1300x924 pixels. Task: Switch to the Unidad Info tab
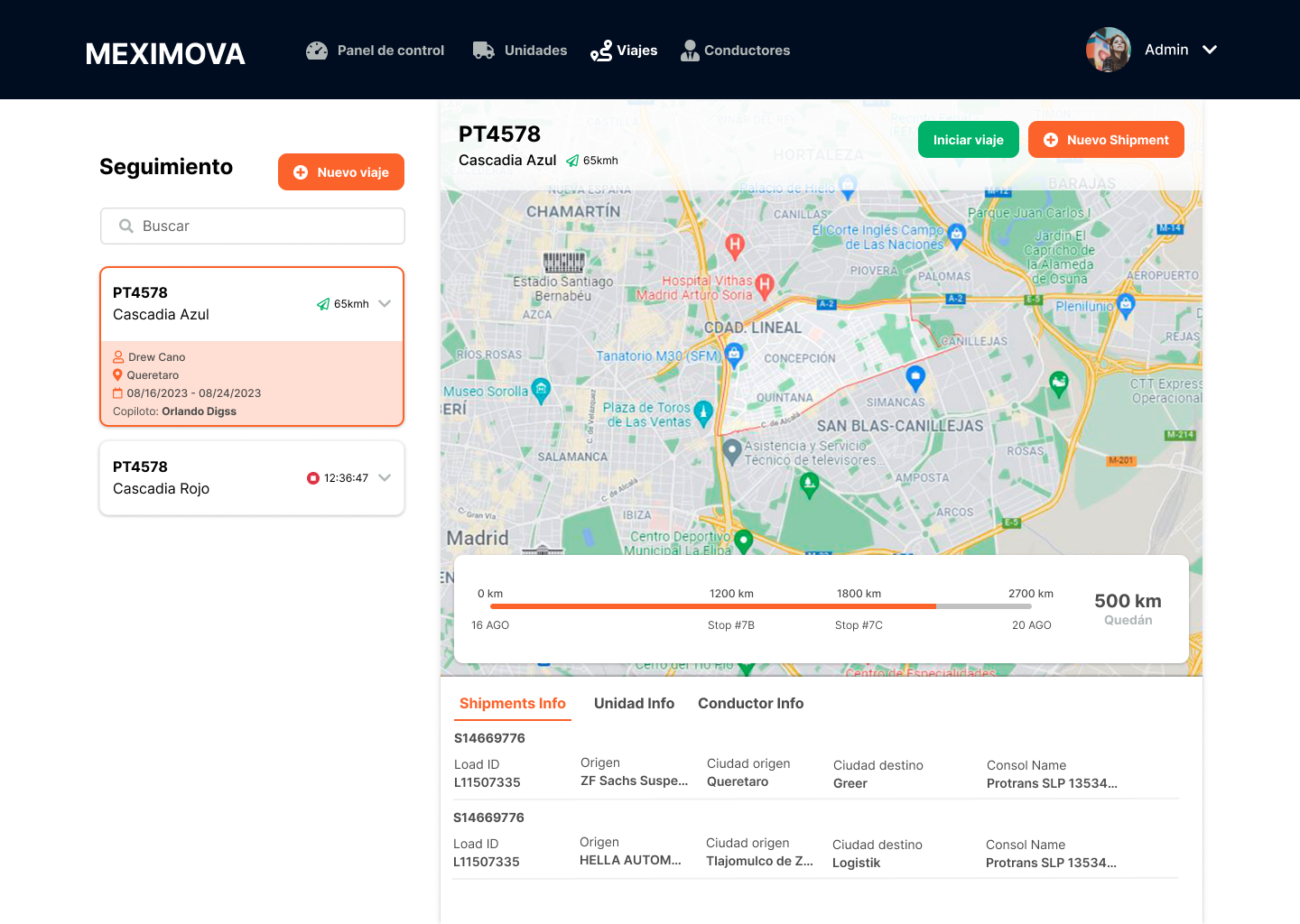[x=634, y=703]
